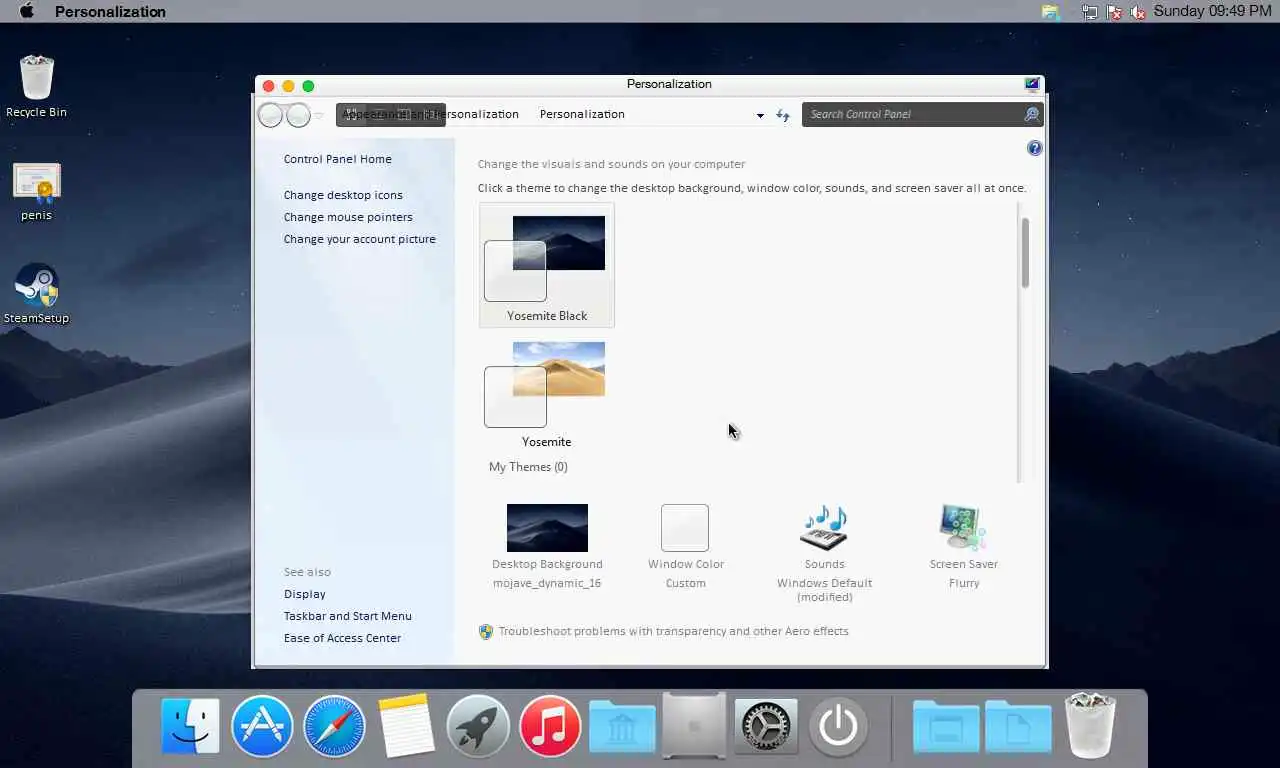
Task: Click the Sunday 09:49 PM clock
Action: point(1212,11)
